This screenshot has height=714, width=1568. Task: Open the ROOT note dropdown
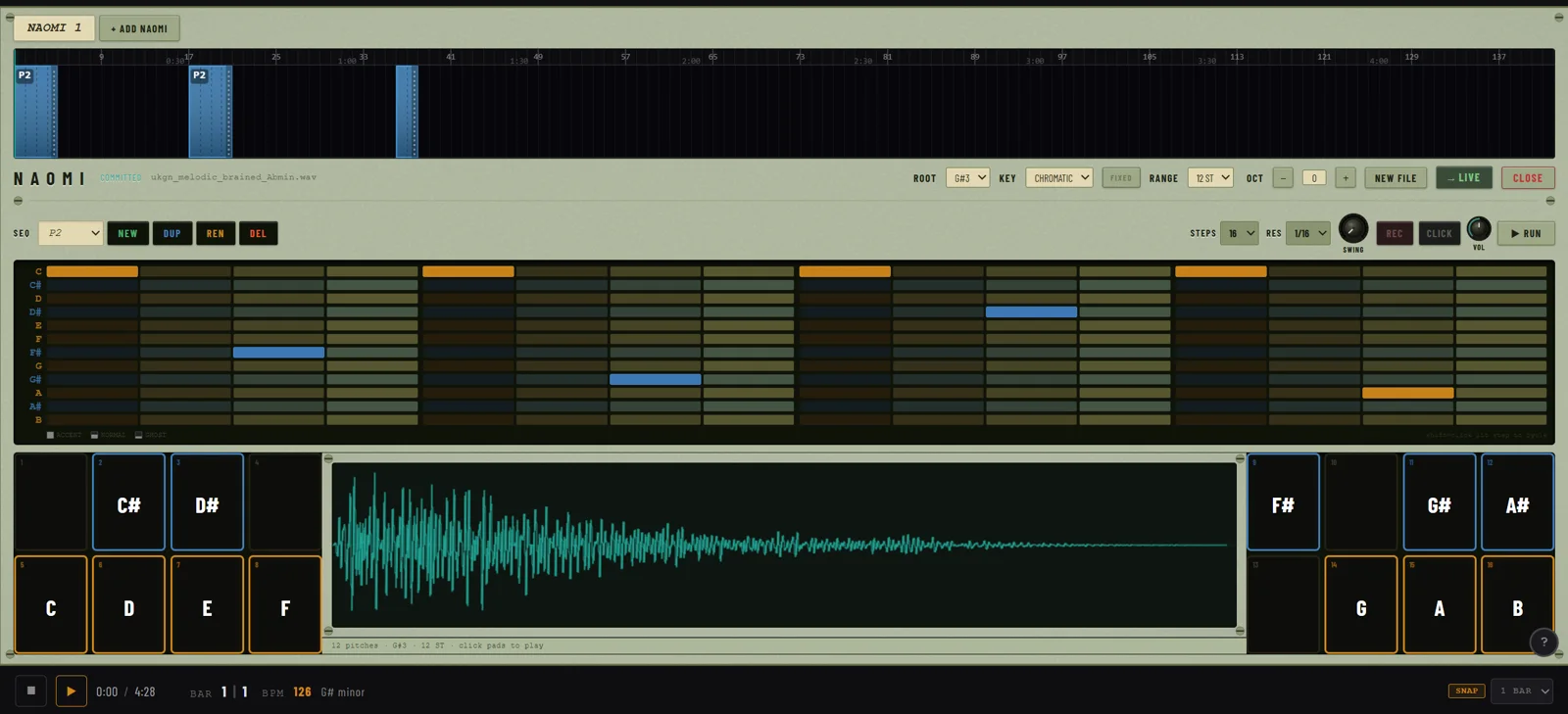coord(967,178)
